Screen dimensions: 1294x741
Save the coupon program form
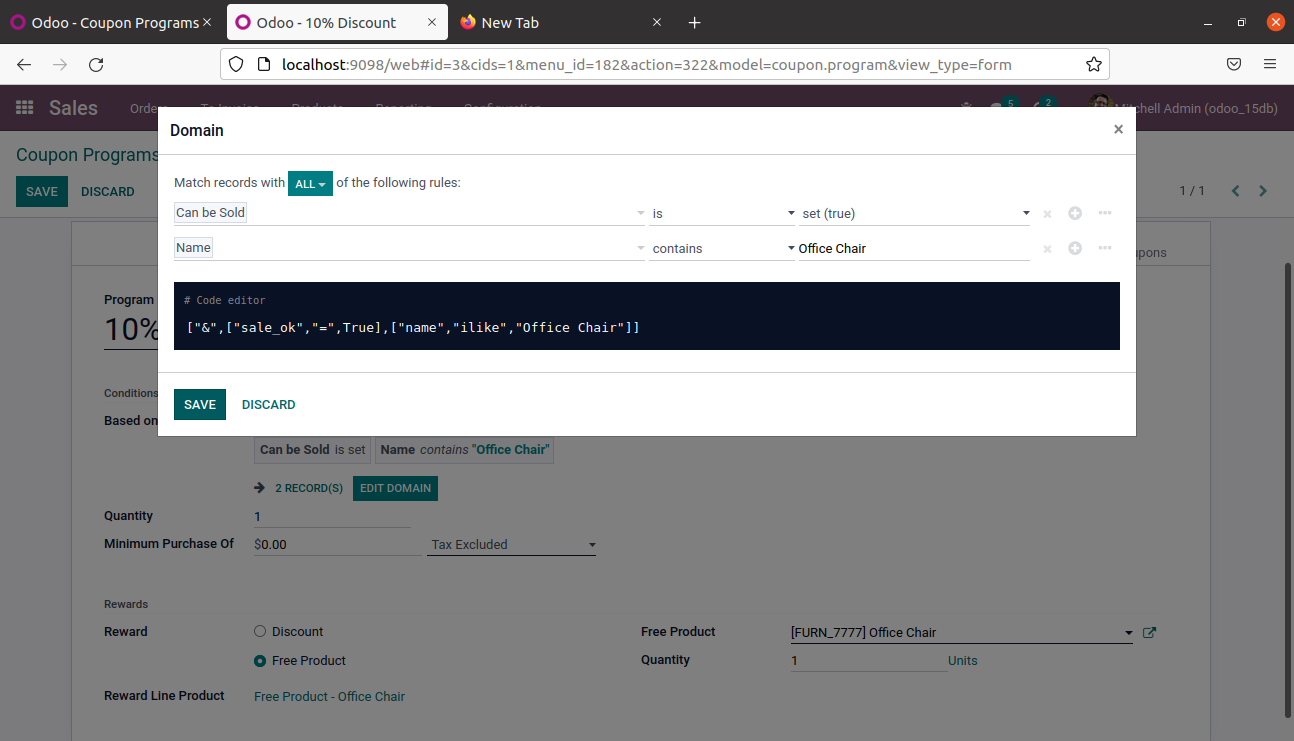(x=42, y=191)
